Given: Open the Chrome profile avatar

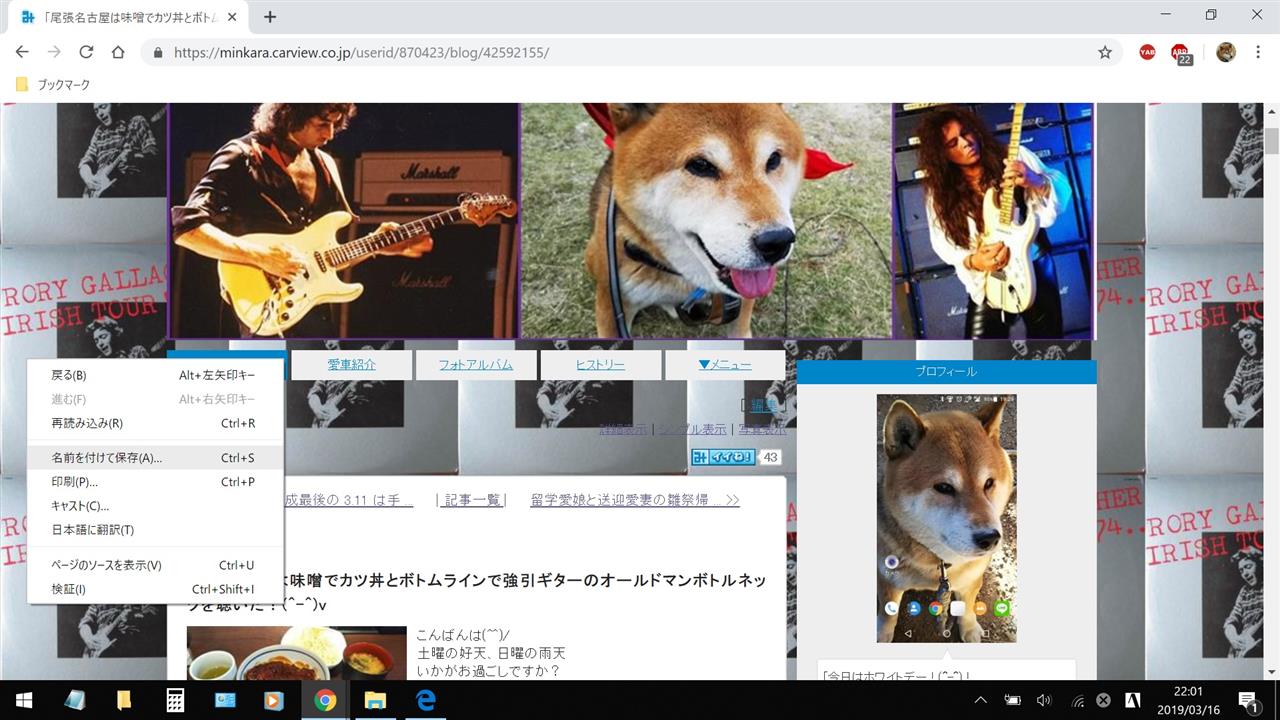Looking at the screenshot, I should [1226, 52].
